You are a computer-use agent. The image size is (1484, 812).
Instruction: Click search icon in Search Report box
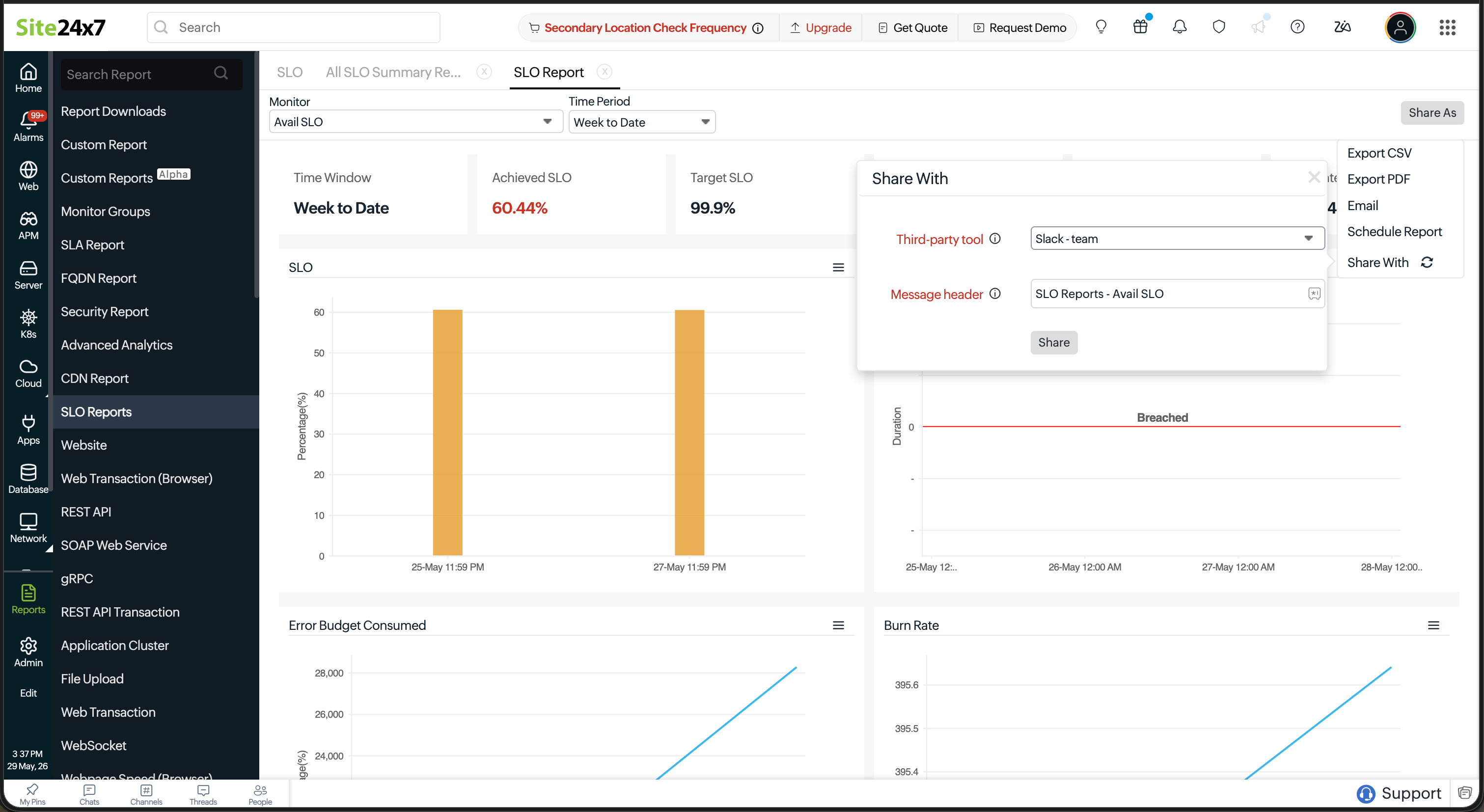(220, 73)
